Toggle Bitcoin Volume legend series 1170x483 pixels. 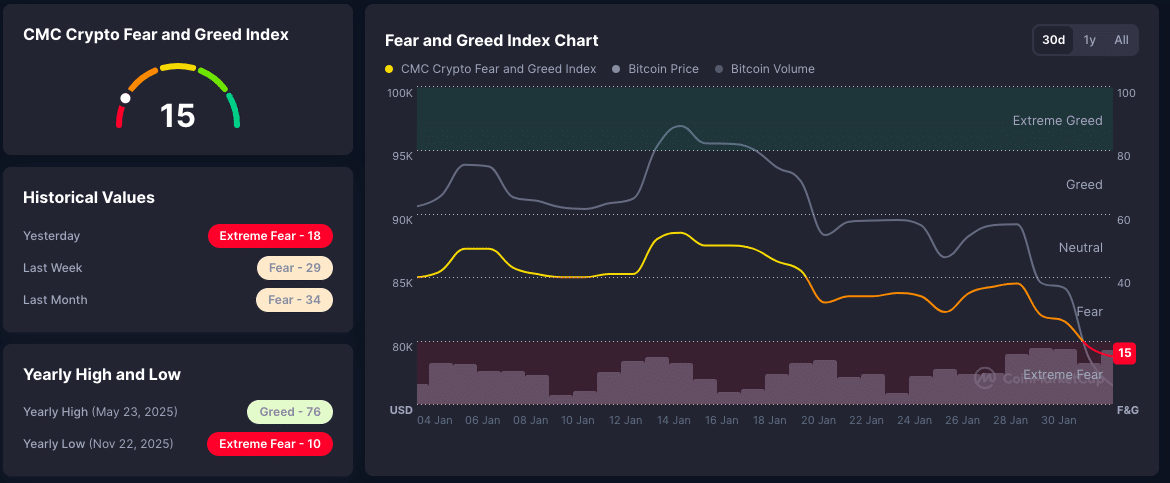coord(772,69)
